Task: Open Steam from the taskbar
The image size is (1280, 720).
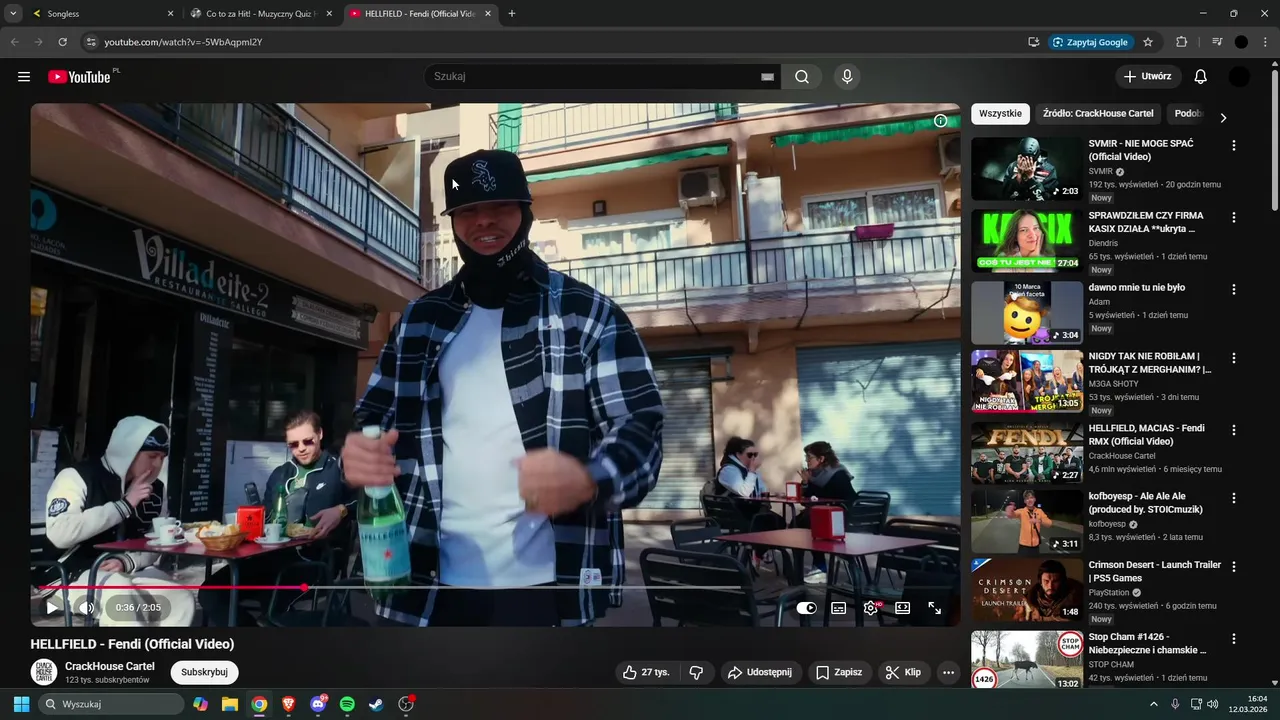Action: click(376, 704)
